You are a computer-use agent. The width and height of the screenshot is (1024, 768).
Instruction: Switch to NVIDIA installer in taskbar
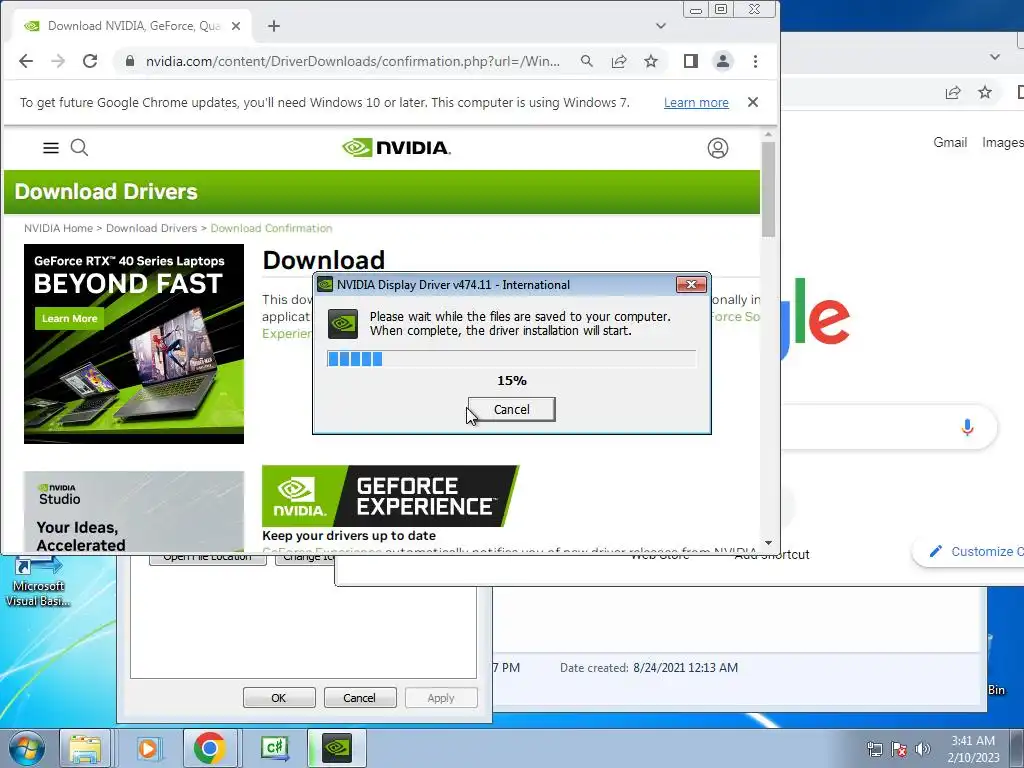click(x=337, y=748)
